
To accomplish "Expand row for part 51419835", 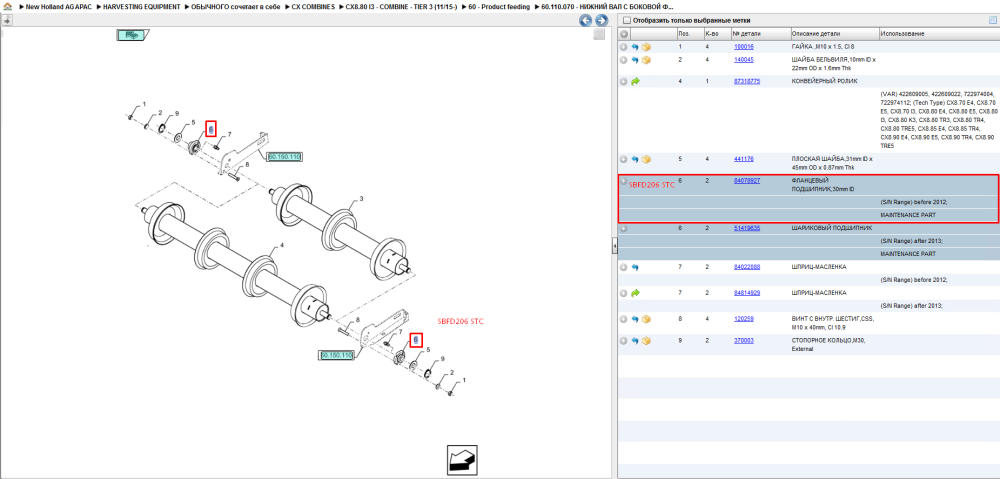I will 624,228.
